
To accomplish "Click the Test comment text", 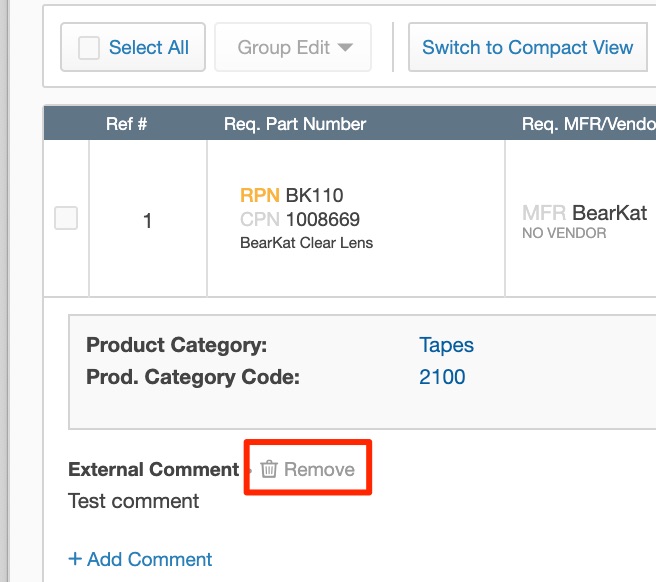I will point(133,501).
